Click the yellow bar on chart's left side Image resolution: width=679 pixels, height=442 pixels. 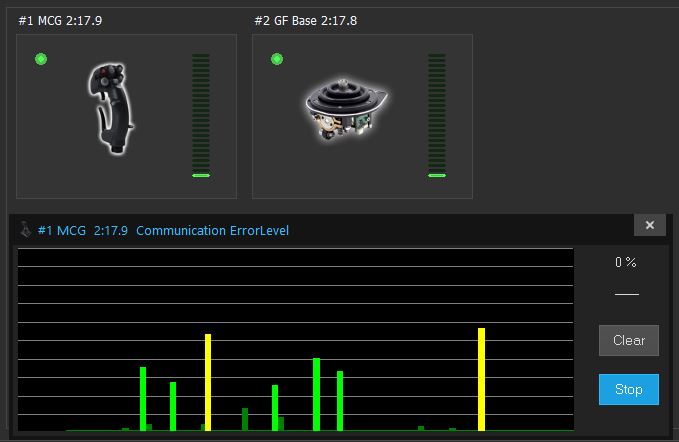(208, 382)
